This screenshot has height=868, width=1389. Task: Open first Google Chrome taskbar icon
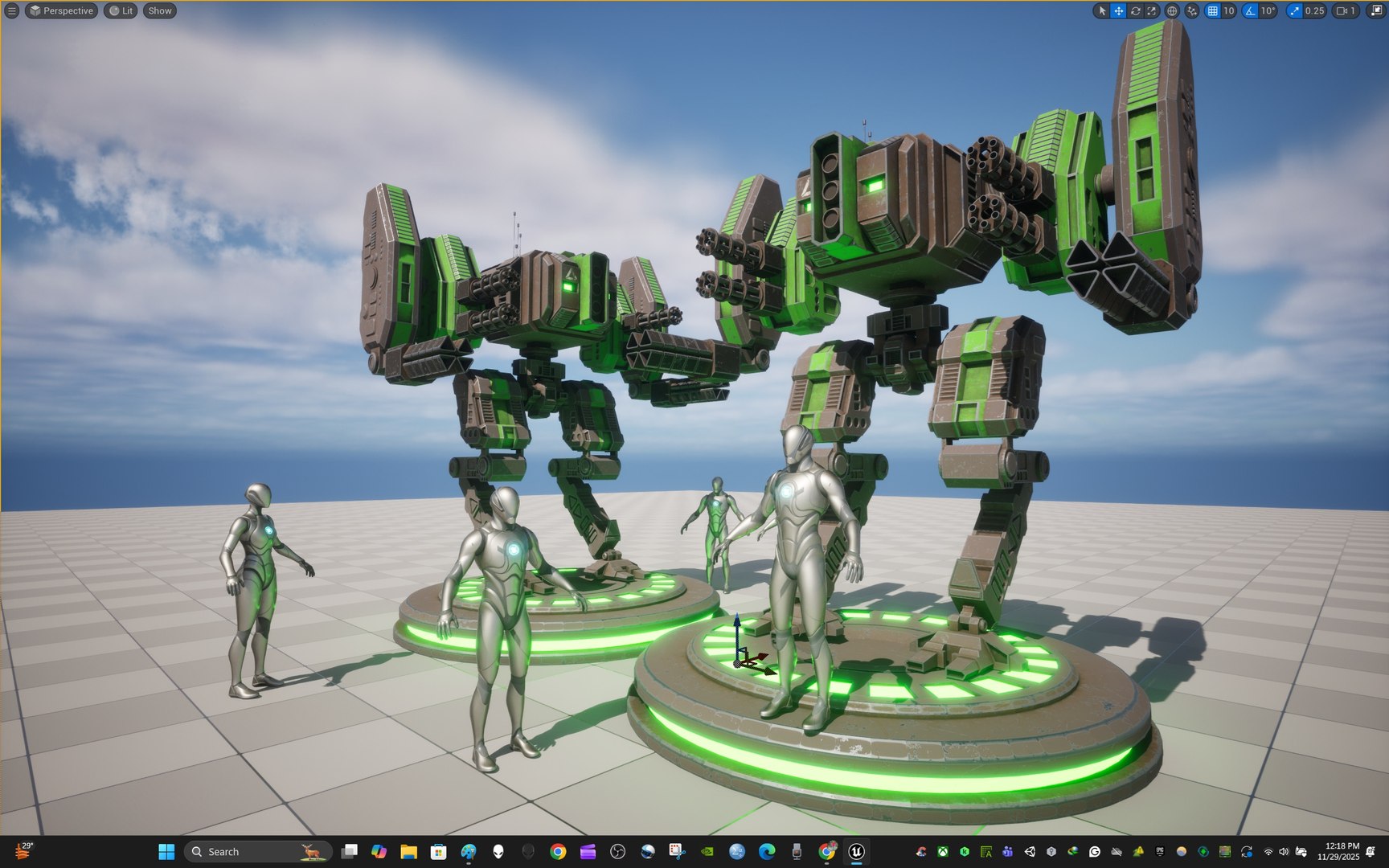(x=558, y=852)
